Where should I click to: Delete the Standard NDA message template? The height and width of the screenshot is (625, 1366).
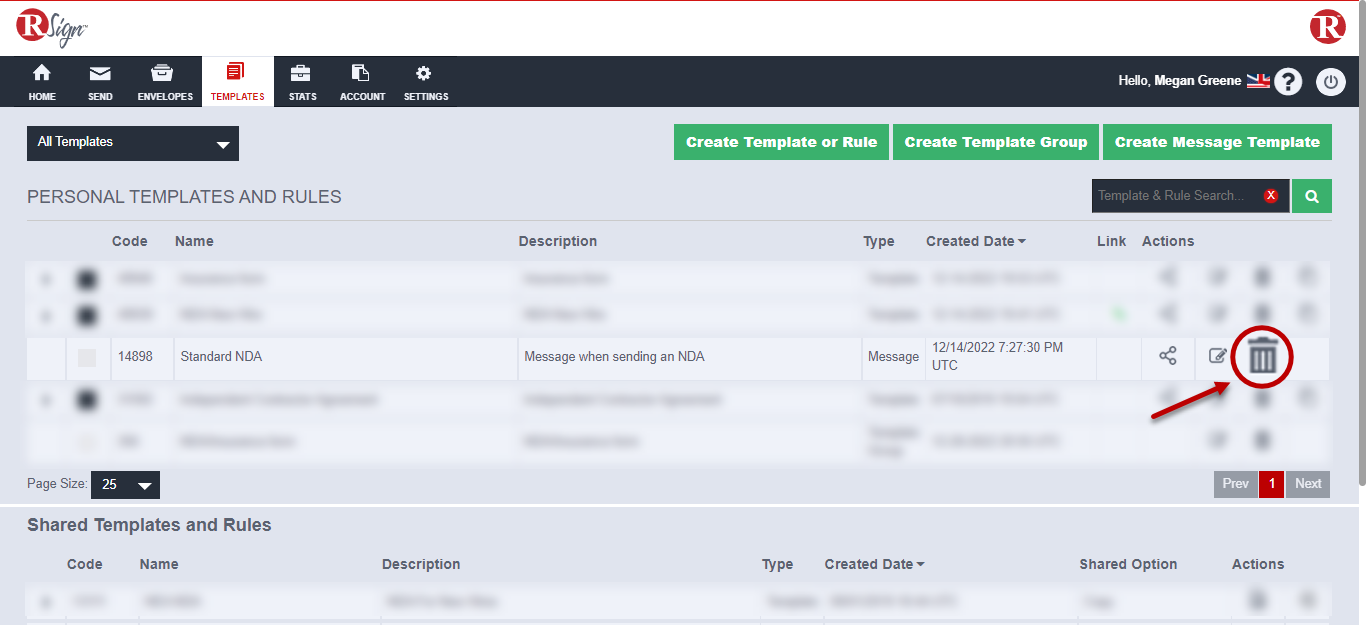tap(1262, 356)
